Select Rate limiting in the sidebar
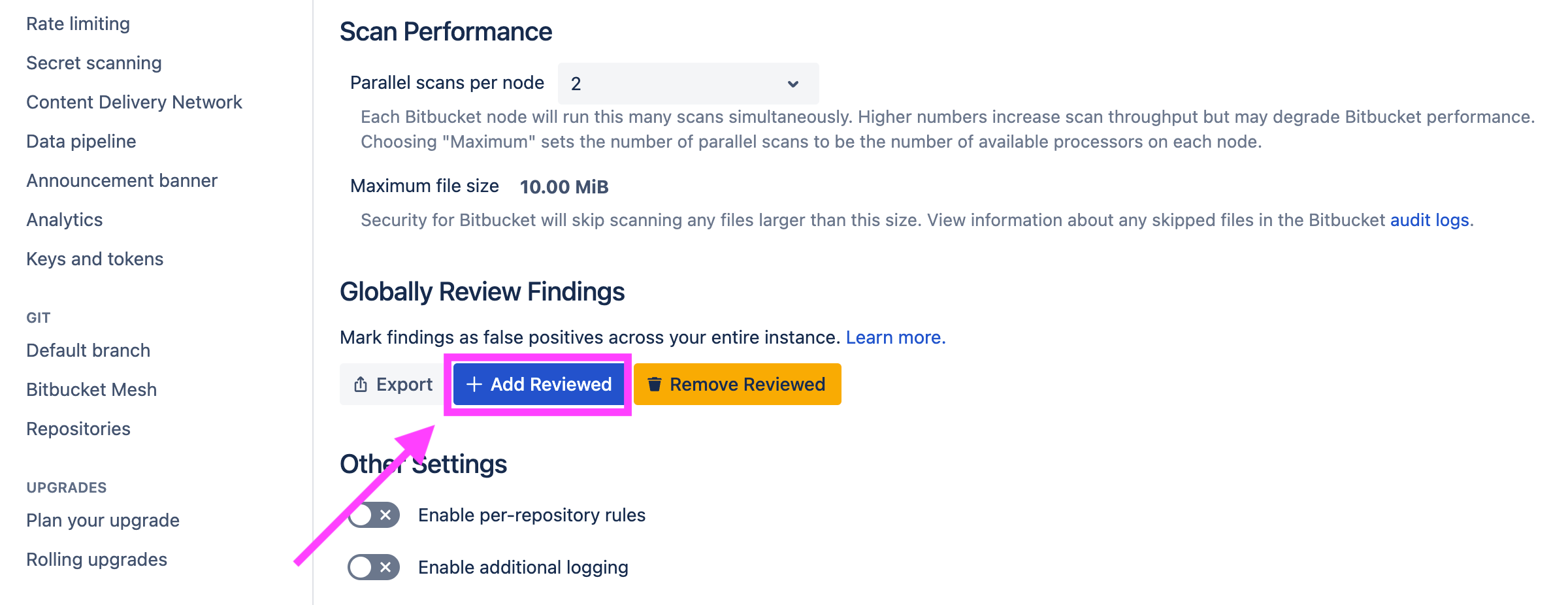 pyautogui.click(x=77, y=24)
